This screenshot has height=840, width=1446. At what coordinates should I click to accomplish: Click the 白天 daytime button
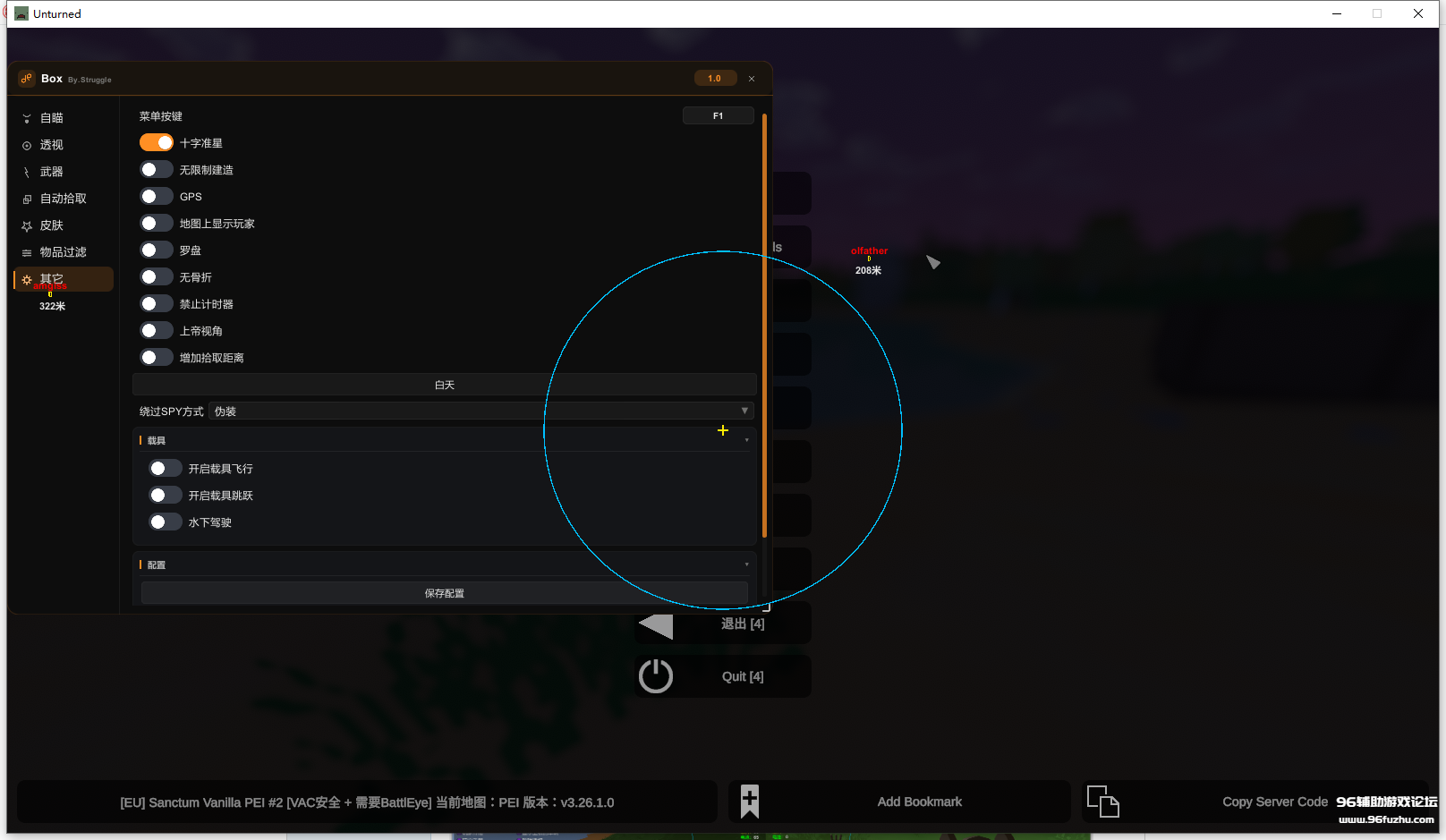tap(445, 385)
